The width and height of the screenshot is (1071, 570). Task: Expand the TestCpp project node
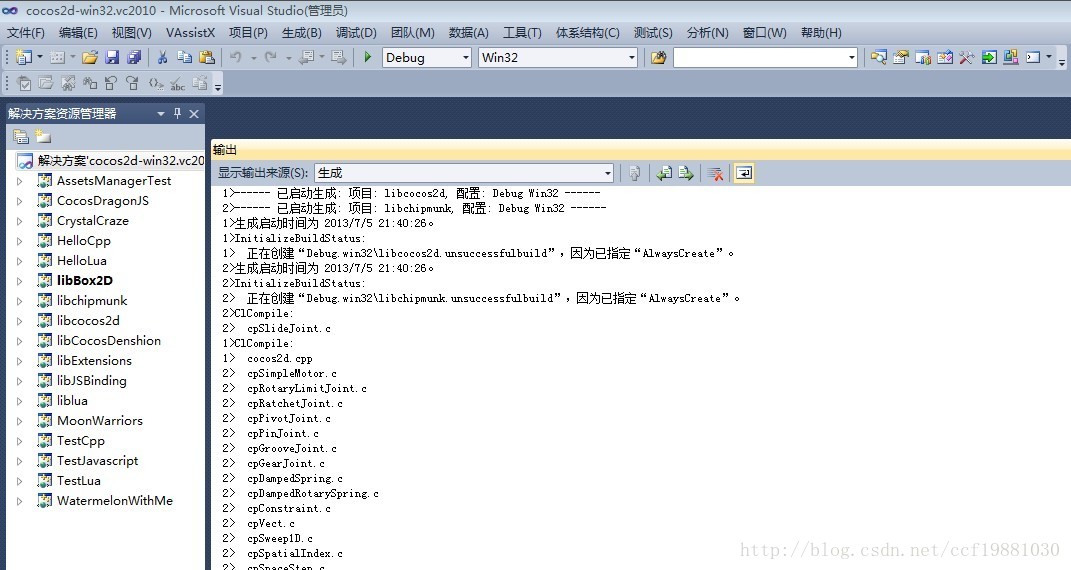click(x=19, y=441)
